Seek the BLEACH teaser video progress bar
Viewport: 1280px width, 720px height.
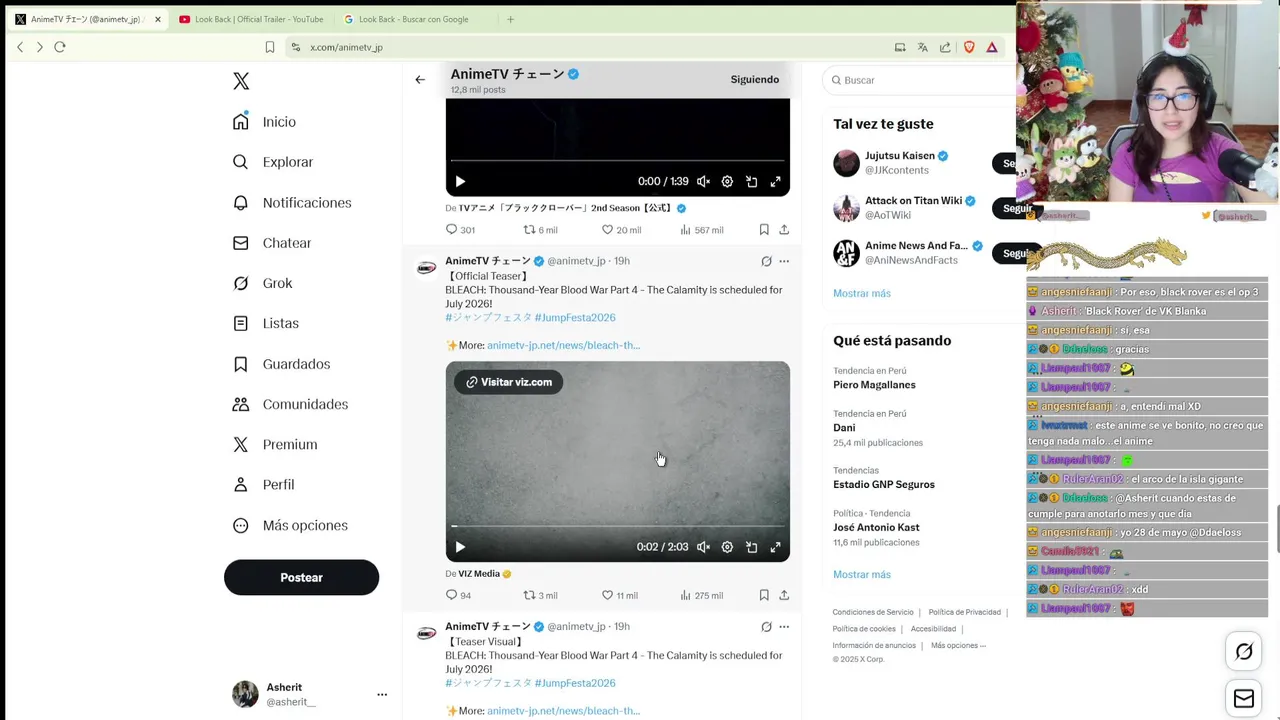[x=617, y=526]
